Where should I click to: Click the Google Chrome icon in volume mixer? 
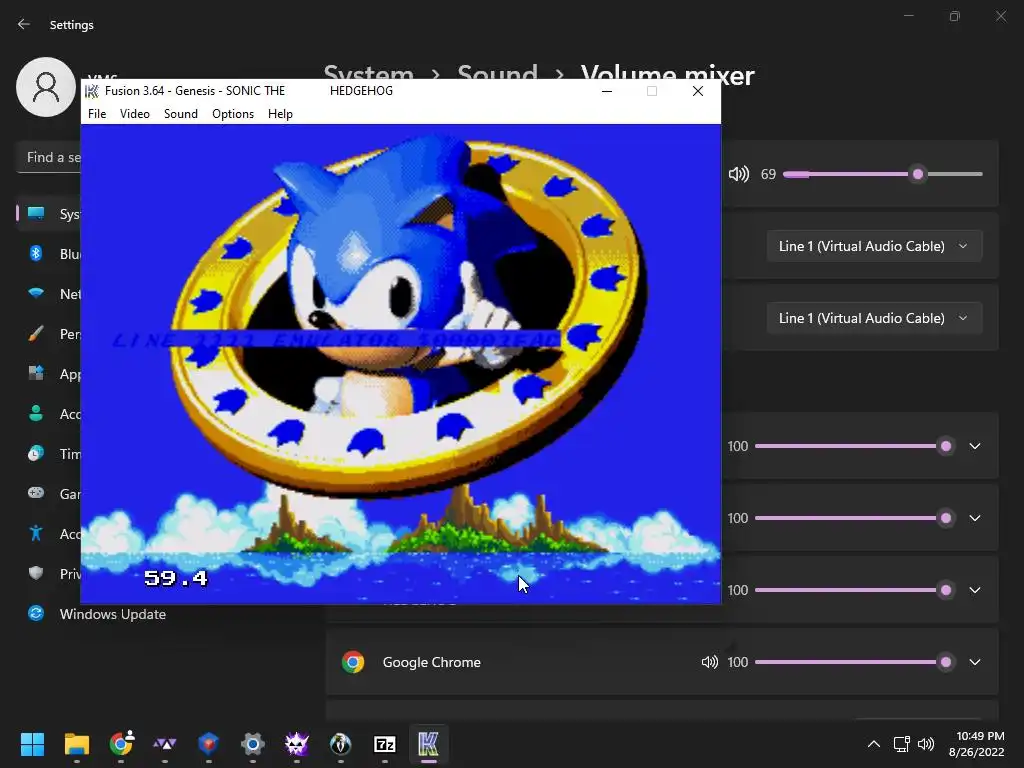pyautogui.click(x=353, y=662)
